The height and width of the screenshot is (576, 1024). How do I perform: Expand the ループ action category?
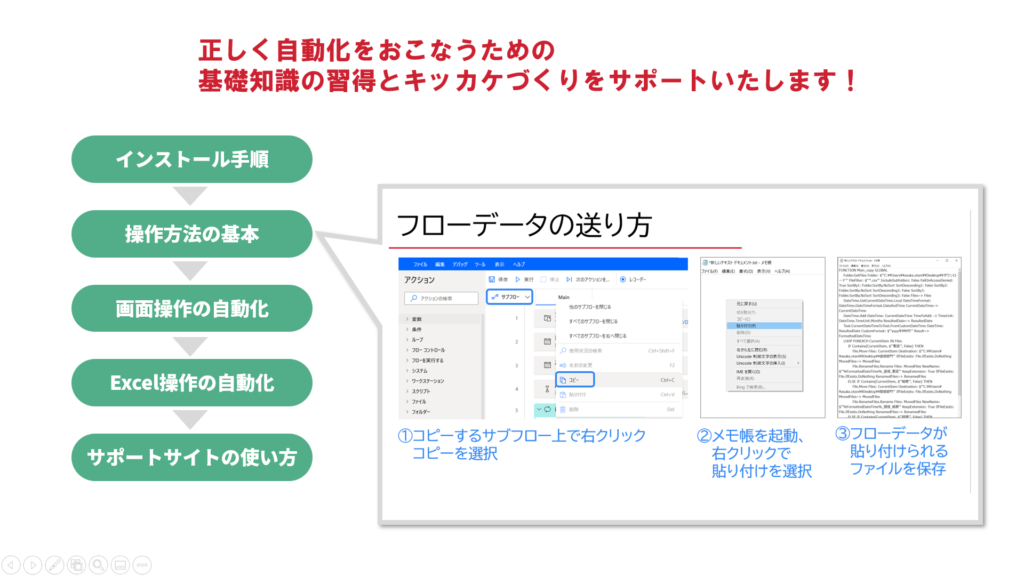(x=408, y=340)
